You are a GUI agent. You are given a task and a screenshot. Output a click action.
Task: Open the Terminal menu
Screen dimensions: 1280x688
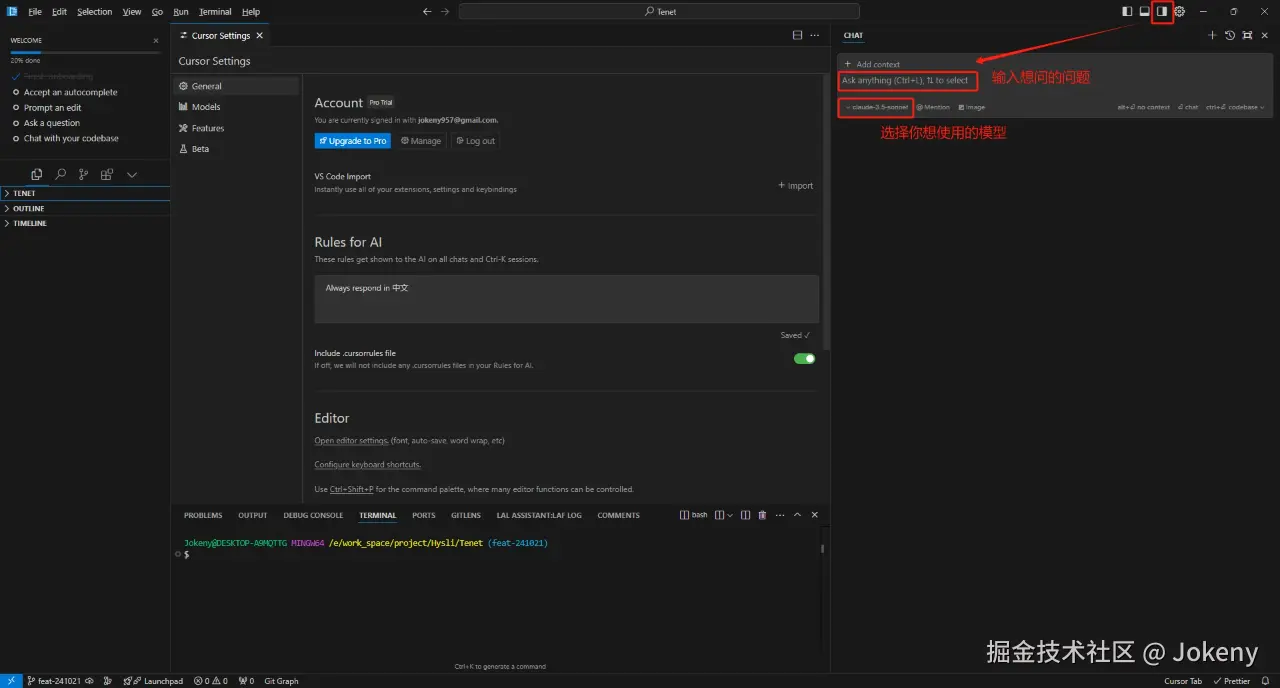coord(215,11)
